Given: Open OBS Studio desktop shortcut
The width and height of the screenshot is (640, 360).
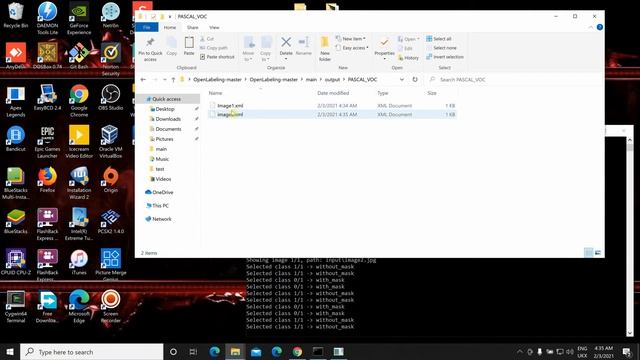Looking at the screenshot, I should pos(111,98).
